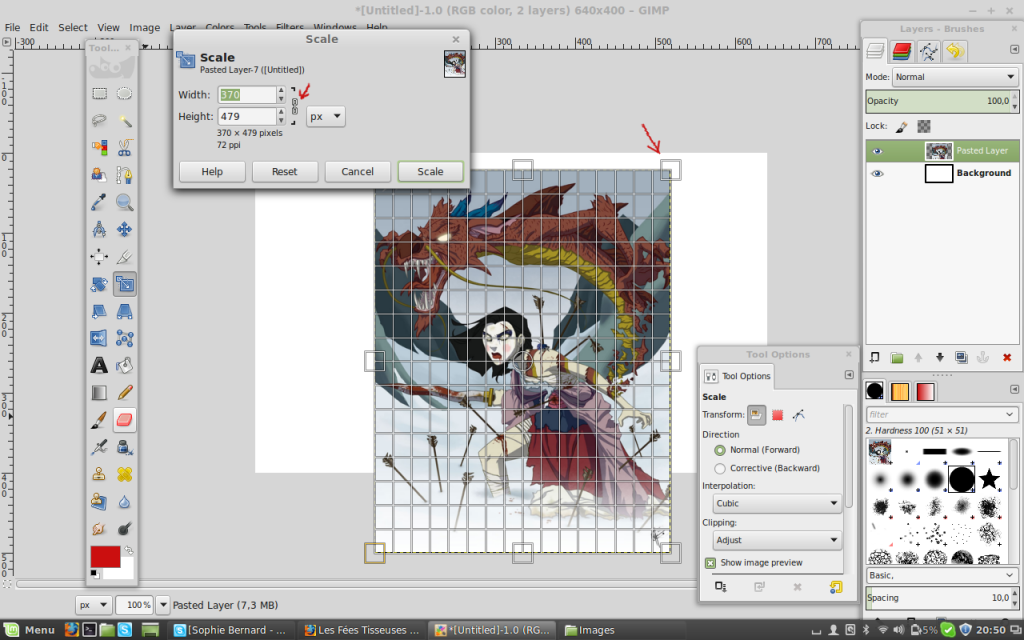The height and width of the screenshot is (640, 1024).
Task: Expand the Interpolation Cubic dropdown
Action: (x=777, y=504)
